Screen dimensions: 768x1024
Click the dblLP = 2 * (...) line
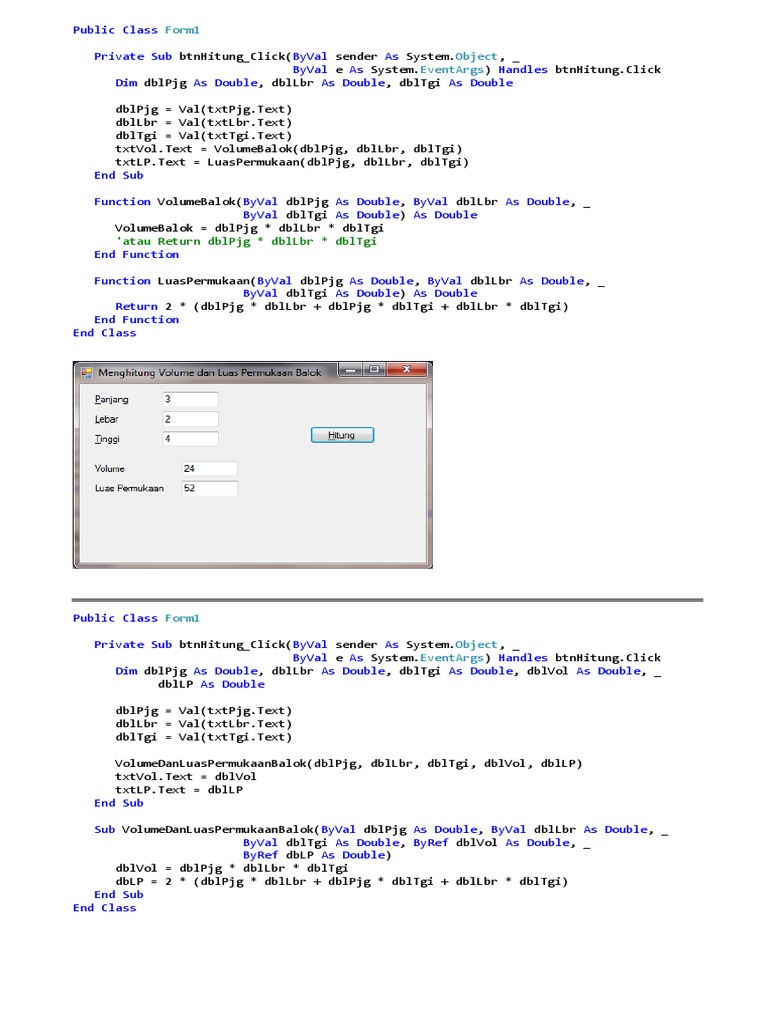[x=342, y=882]
